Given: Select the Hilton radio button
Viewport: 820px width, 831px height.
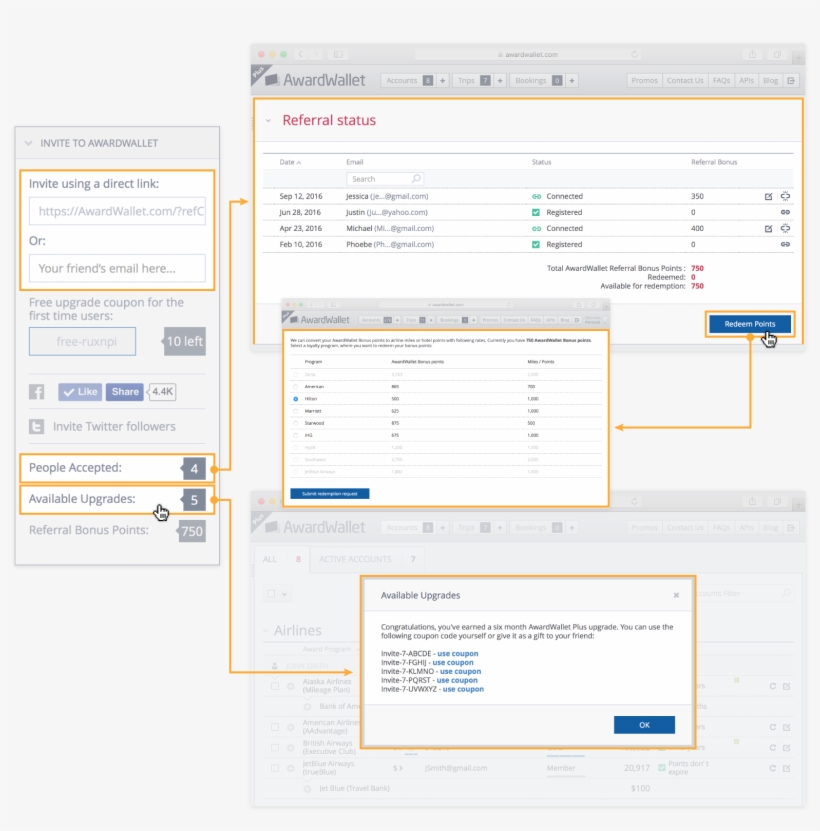Looking at the screenshot, I should click(x=296, y=398).
